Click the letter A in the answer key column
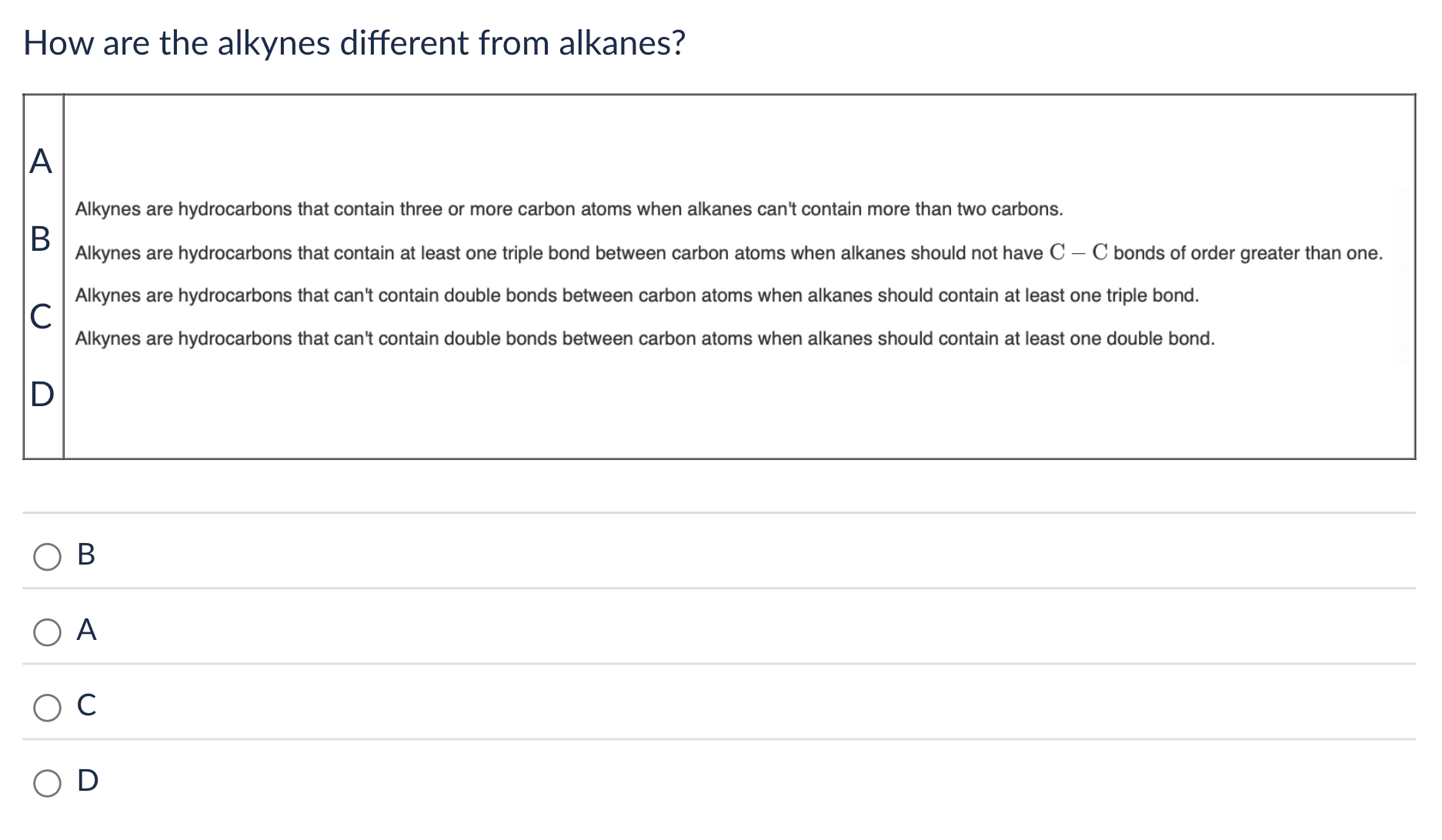Image resolution: width=1442 pixels, height=840 pixels. (x=40, y=162)
